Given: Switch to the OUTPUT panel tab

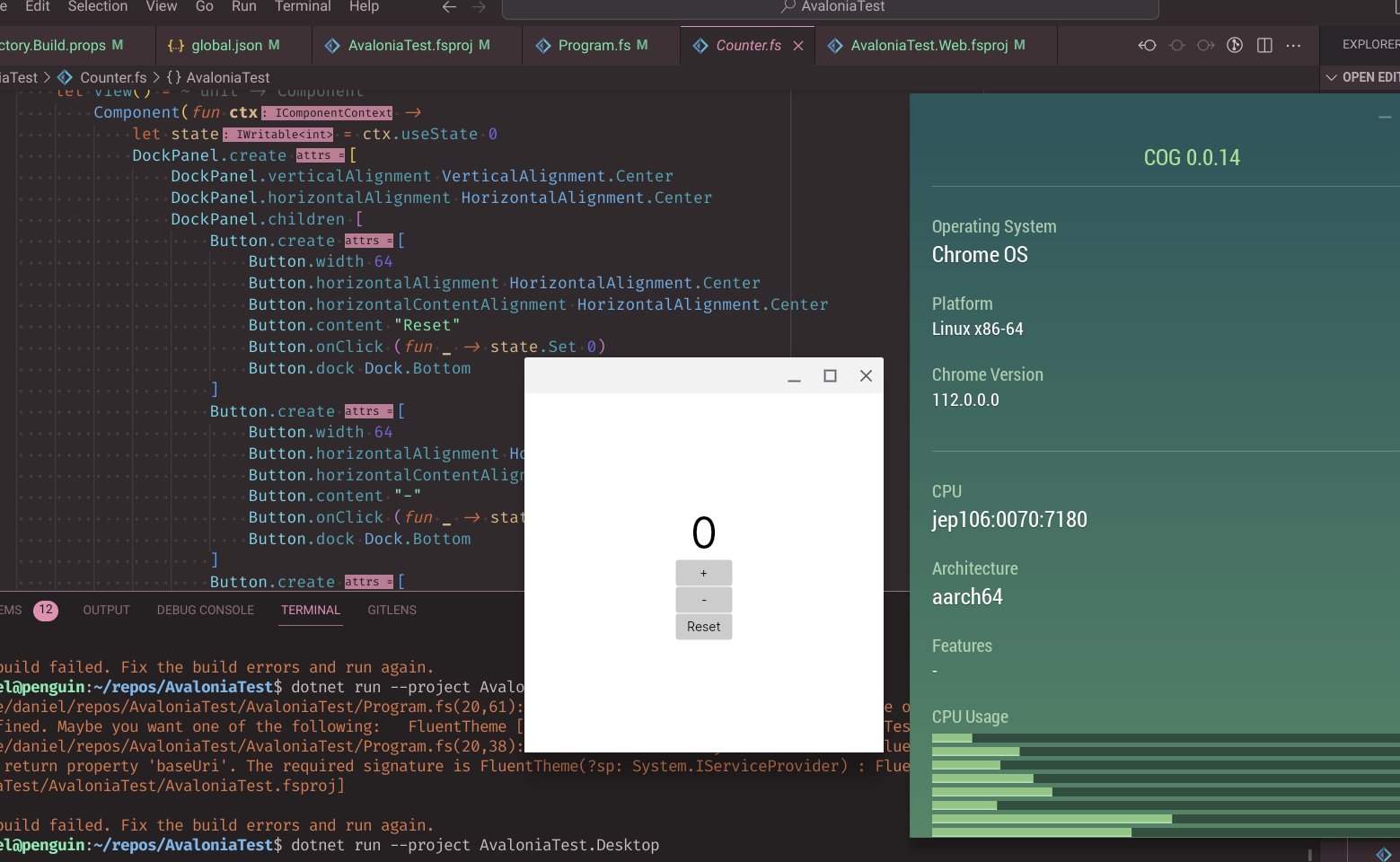Looking at the screenshot, I should click(x=105, y=610).
